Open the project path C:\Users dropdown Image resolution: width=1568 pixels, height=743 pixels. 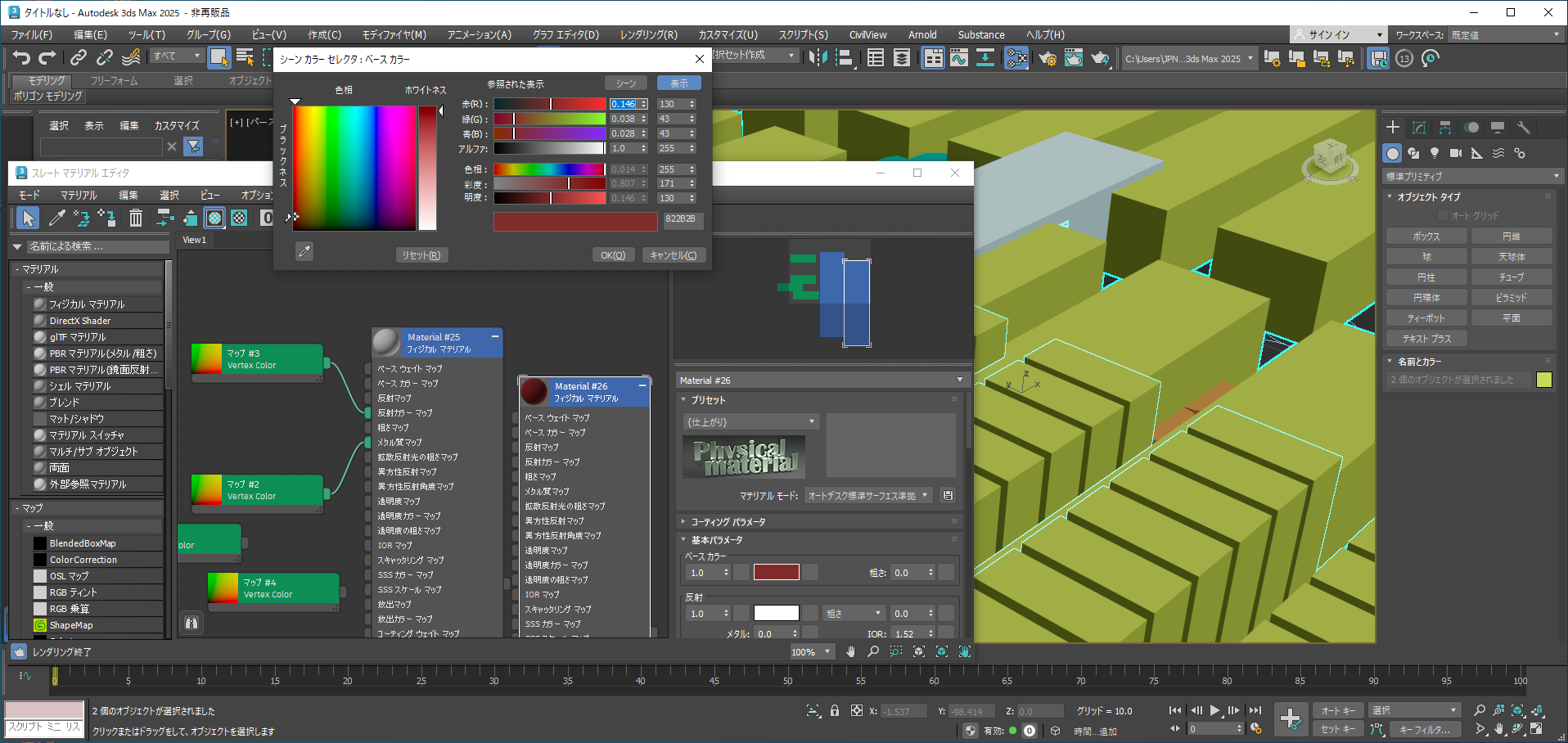(x=1189, y=58)
